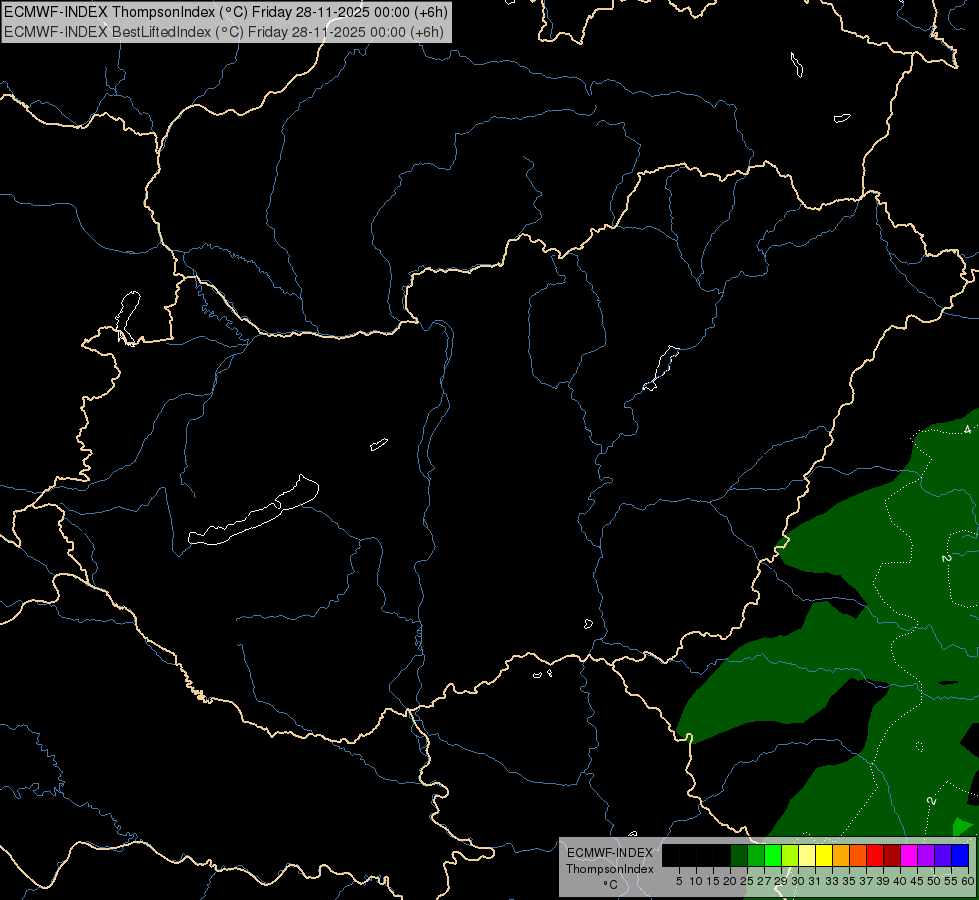Click the legend's ECMWF-INDEX label

tap(609, 853)
